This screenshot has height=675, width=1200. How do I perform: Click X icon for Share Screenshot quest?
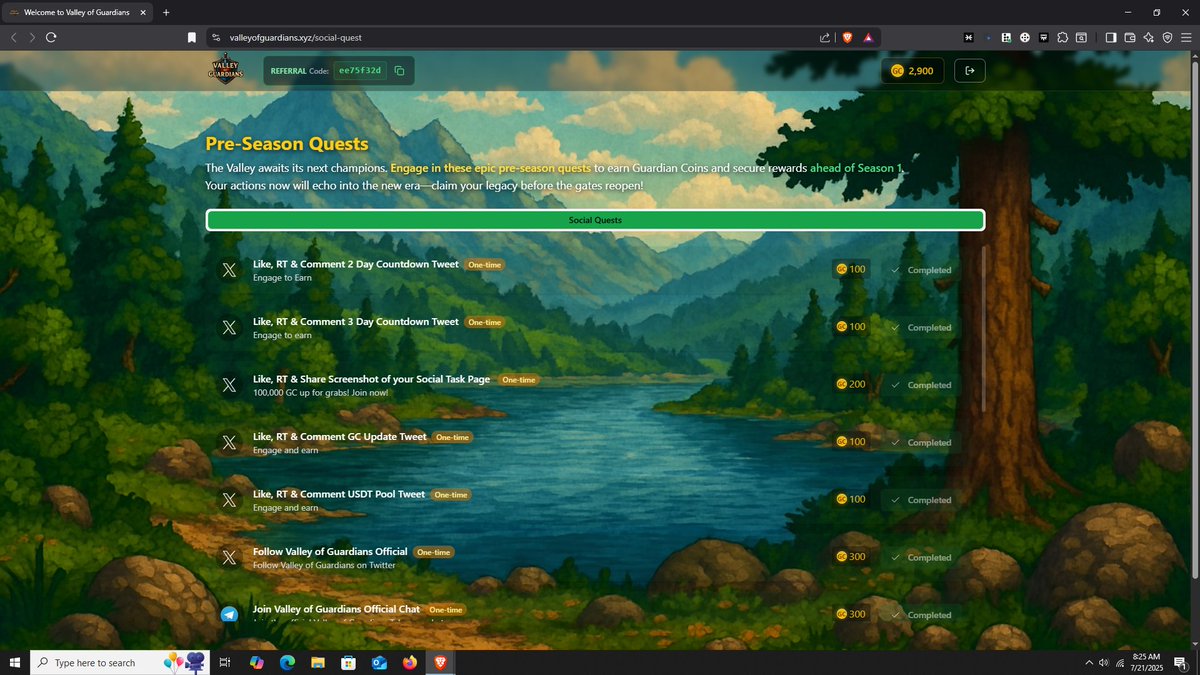click(229, 385)
